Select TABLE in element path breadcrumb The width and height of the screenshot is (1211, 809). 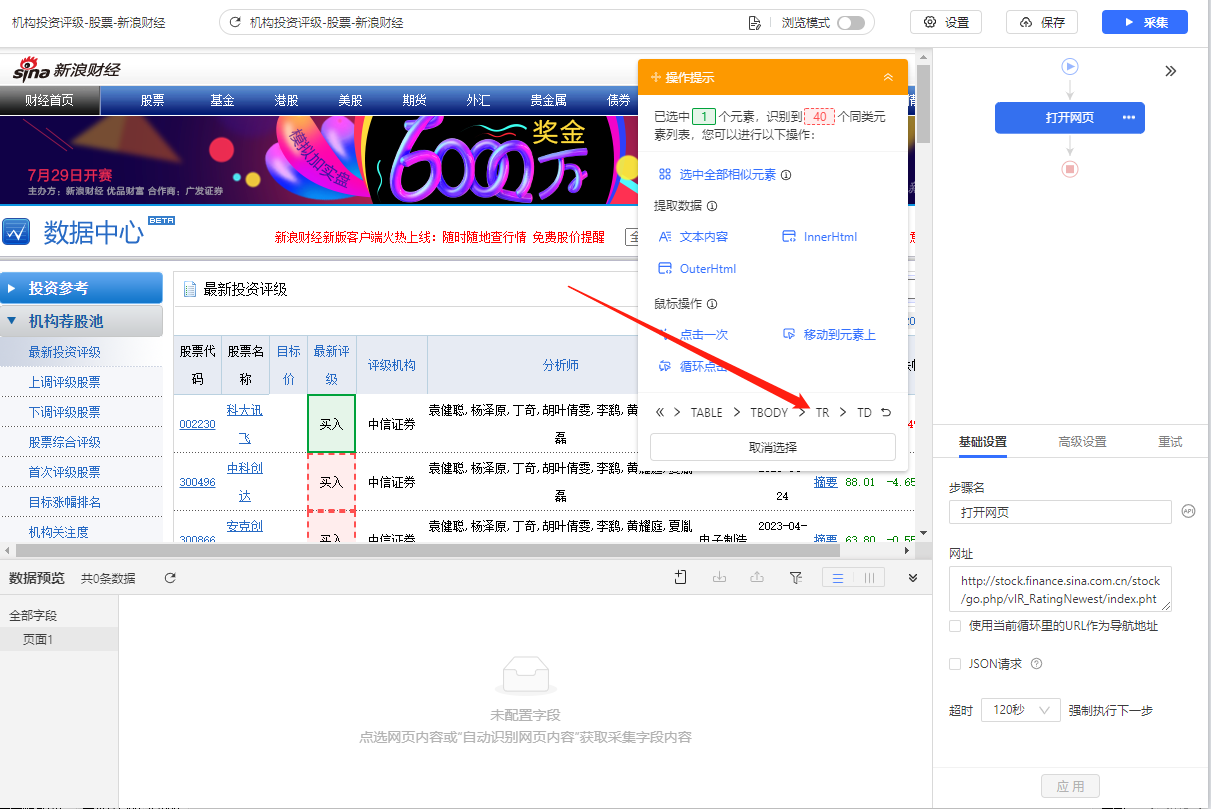click(706, 412)
